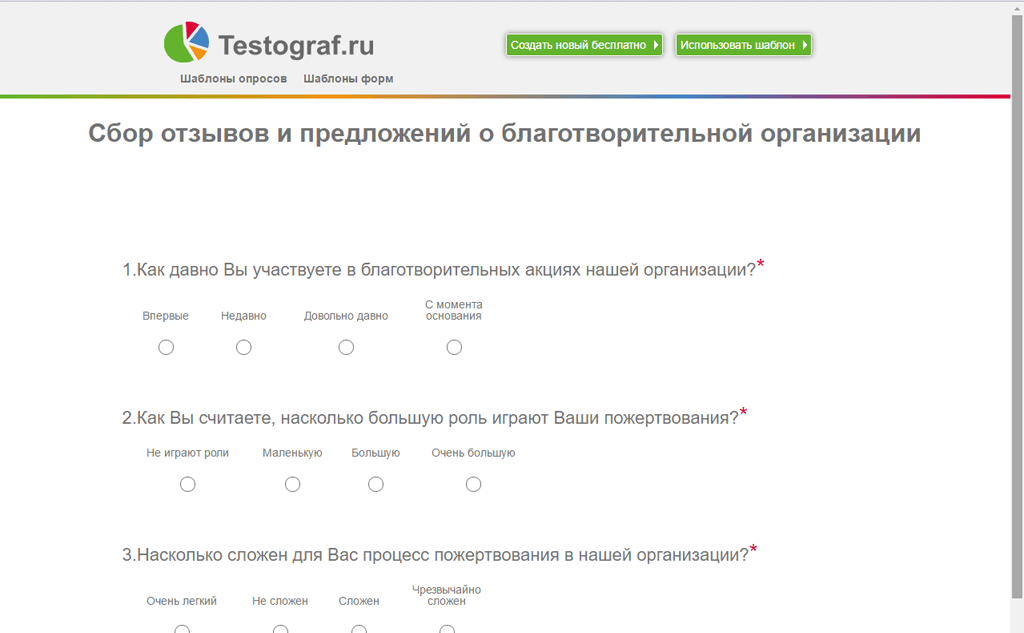Click the page's vertical scrollbar
The width and height of the screenshot is (1024, 633).
point(1017,300)
